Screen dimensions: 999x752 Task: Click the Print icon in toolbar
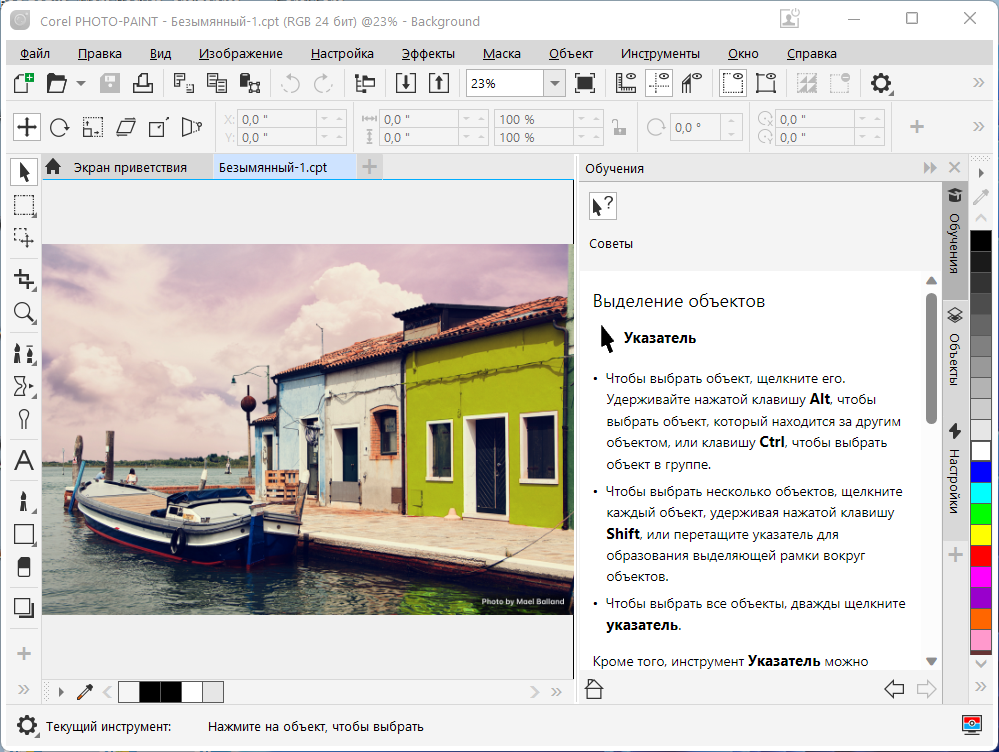(142, 84)
